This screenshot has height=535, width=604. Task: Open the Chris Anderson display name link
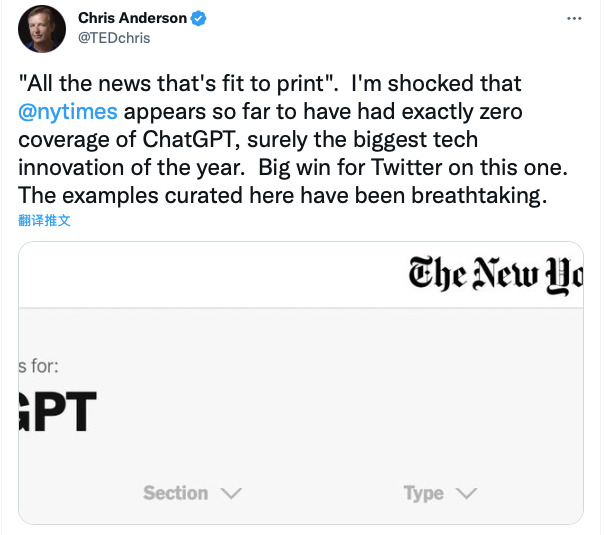[x=133, y=18]
